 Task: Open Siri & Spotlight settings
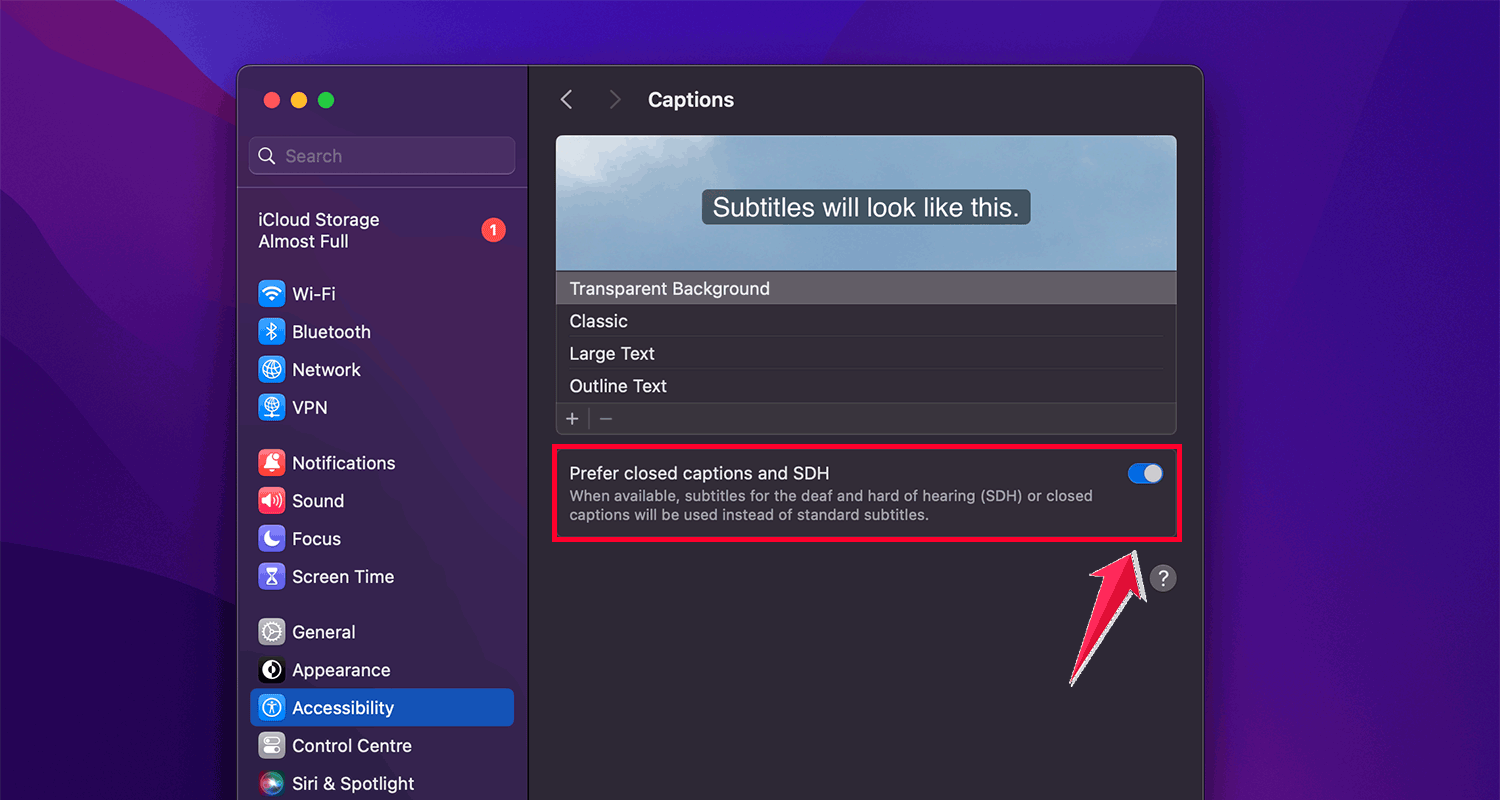pyautogui.click(x=352, y=783)
